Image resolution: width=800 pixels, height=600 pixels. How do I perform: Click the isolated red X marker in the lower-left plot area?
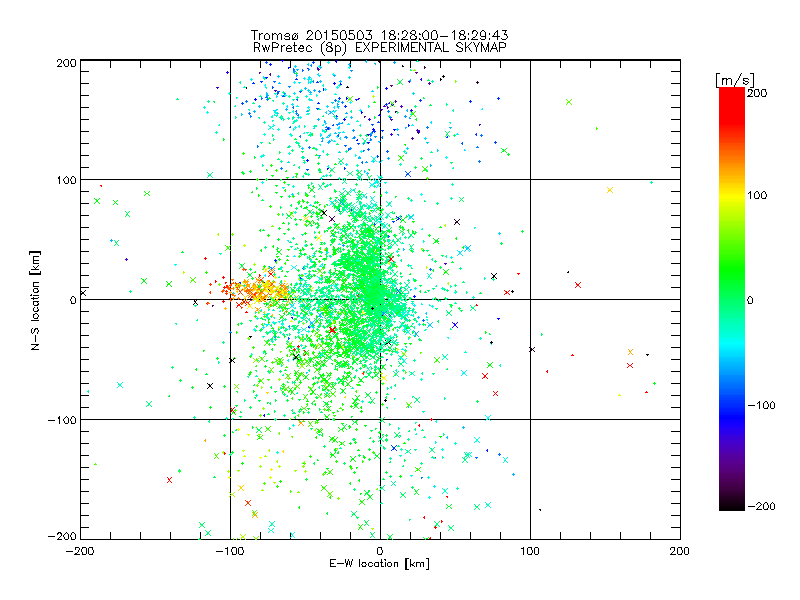pos(169,480)
